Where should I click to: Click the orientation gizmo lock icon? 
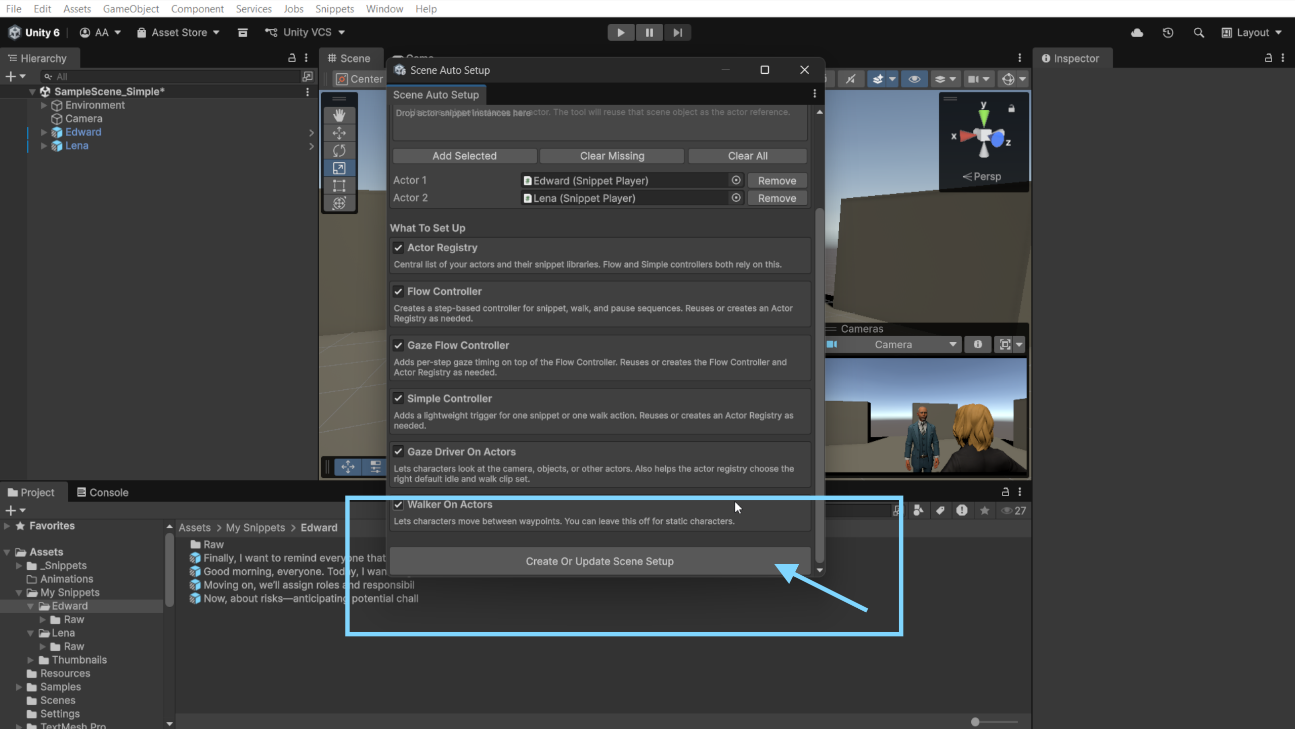point(1011,108)
